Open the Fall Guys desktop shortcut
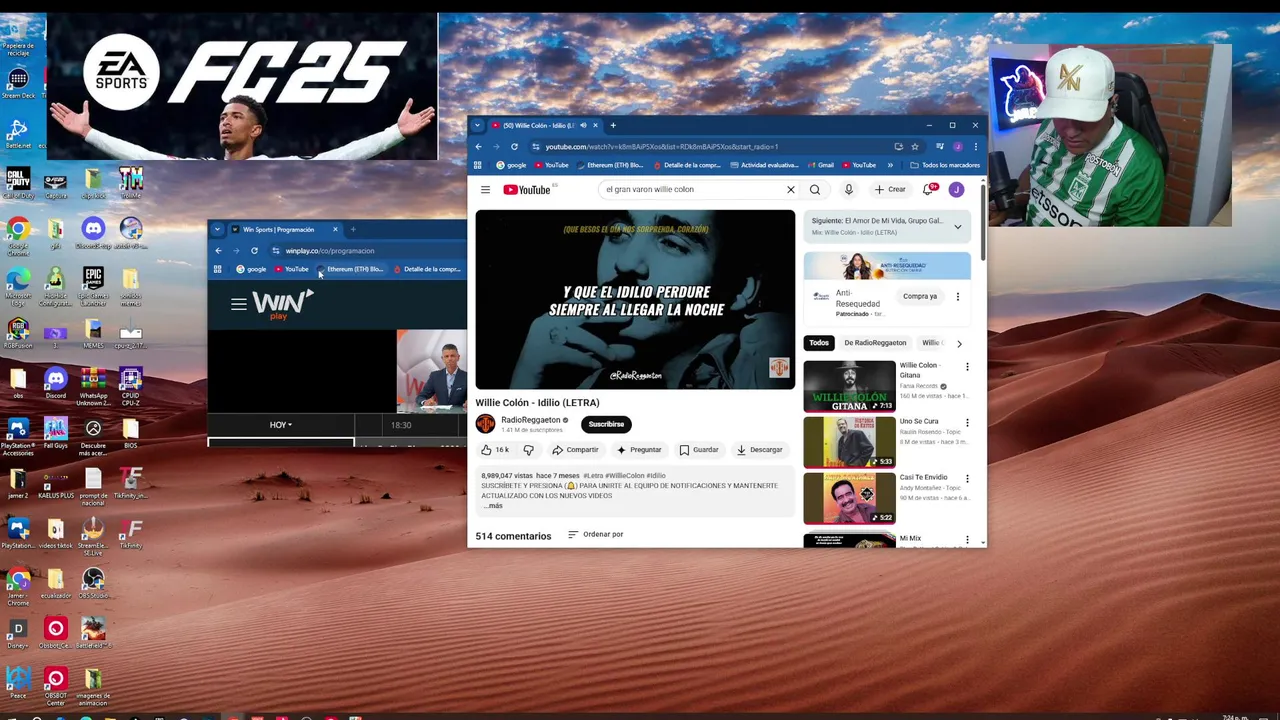The image size is (1280, 720). tap(55, 433)
